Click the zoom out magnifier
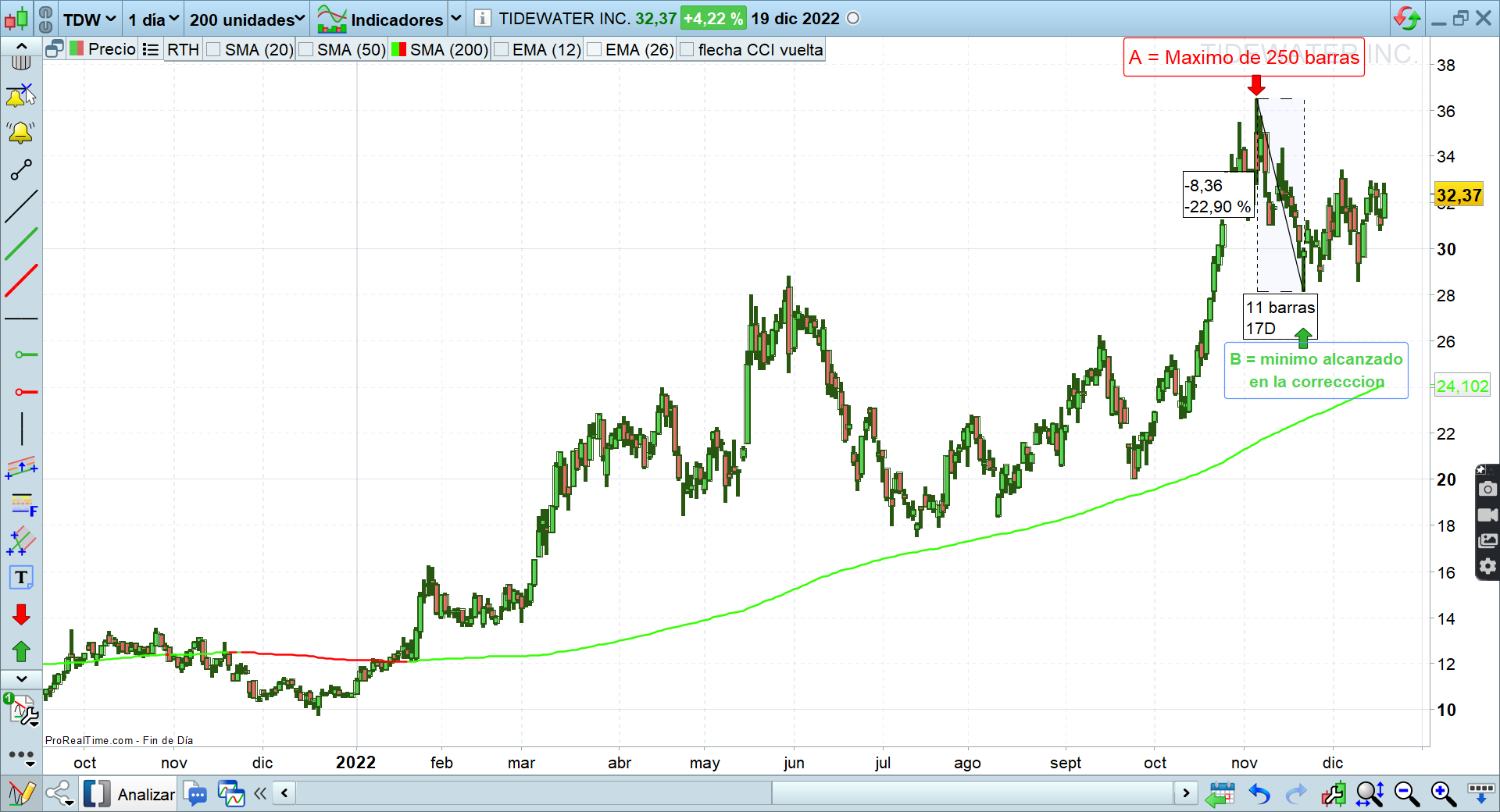Viewport: 1500px width, 812px height. (1407, 794)
